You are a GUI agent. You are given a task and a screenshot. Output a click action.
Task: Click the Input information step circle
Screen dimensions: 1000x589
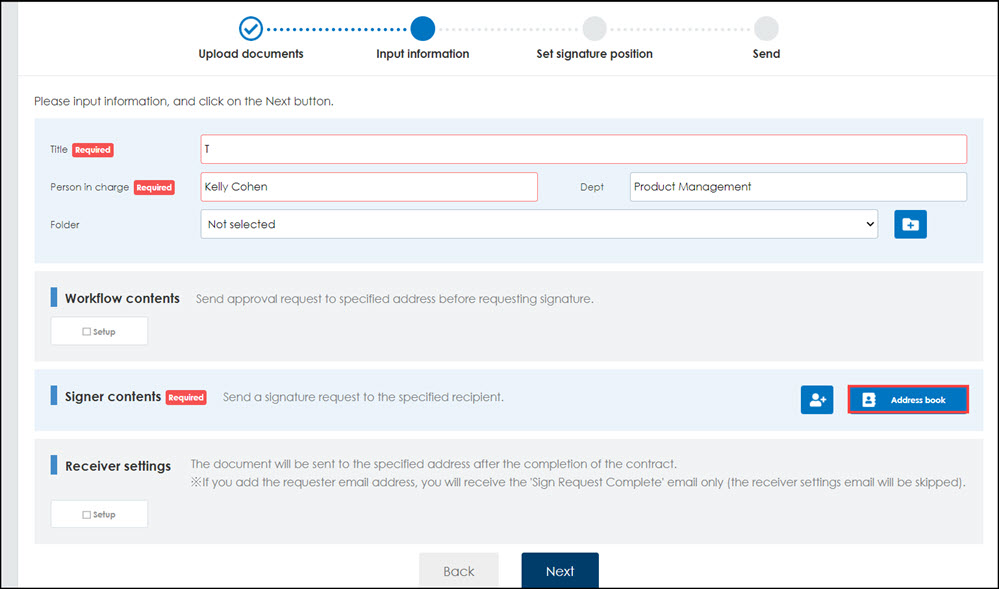tap(422, 29)
